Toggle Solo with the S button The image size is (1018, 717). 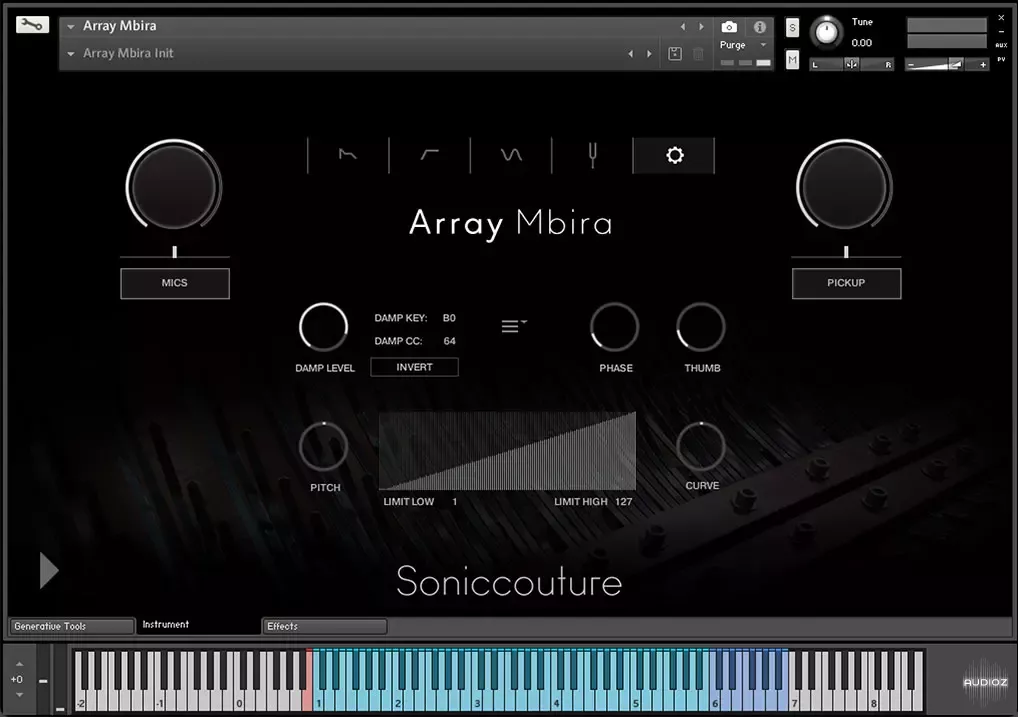tap(792, 27)
